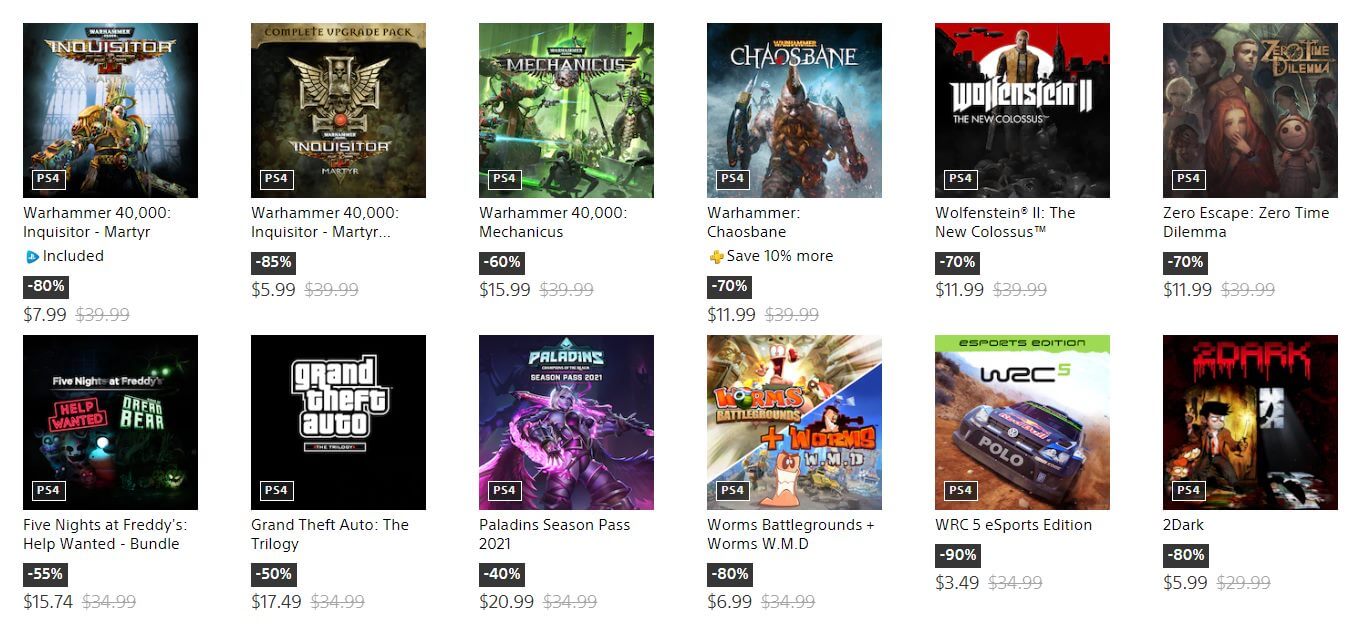Click the PS Now Included icon
1347x624 pixels.
click(x=32, y=257)
